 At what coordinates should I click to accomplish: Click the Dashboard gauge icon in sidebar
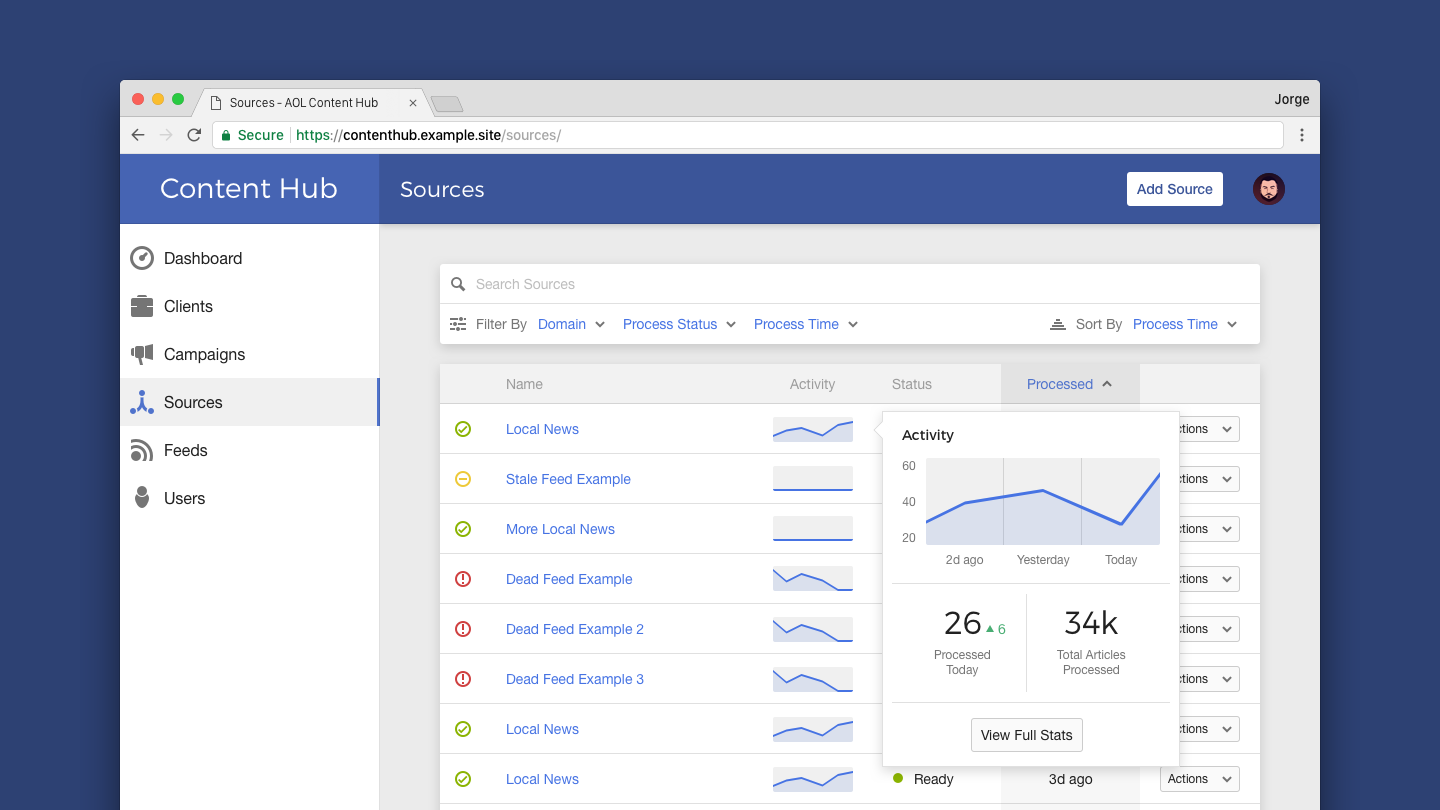click(x=142, y=258)
